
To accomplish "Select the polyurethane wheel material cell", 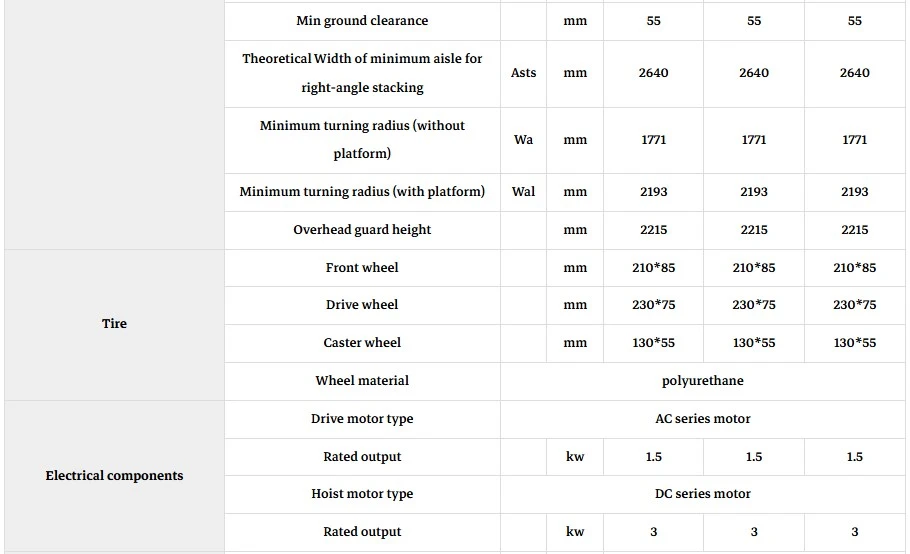I will coord(703,381).
